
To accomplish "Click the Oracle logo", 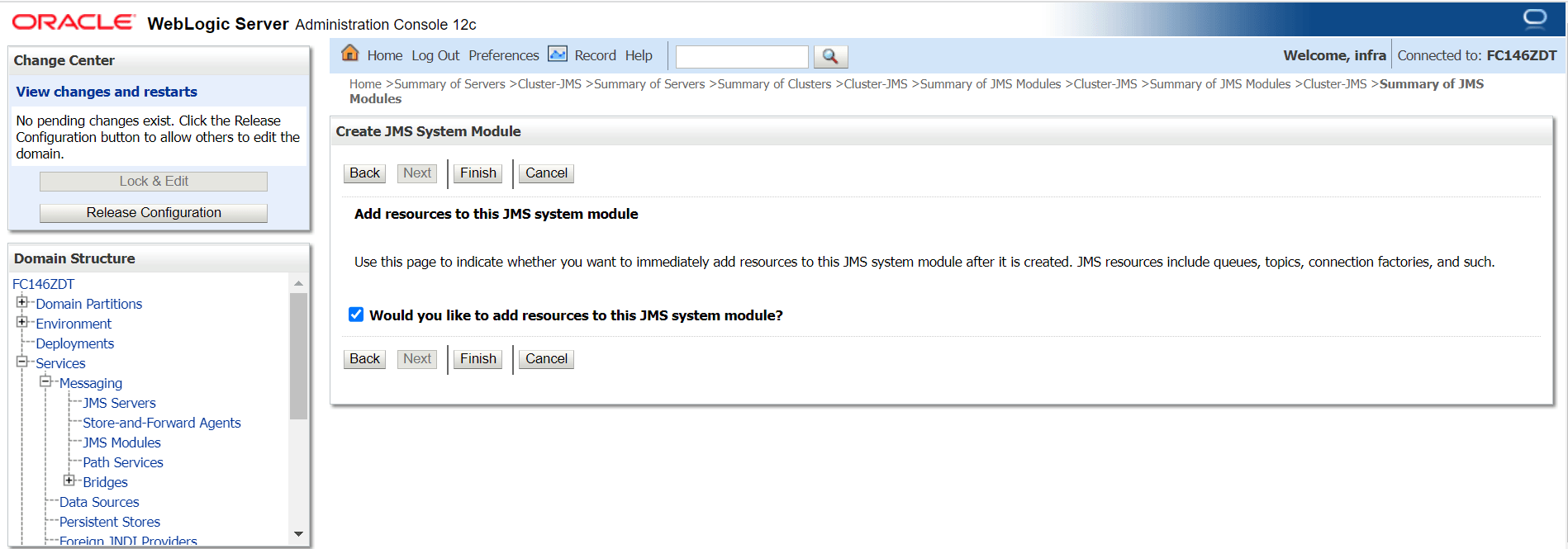I will tap(73, 22).
